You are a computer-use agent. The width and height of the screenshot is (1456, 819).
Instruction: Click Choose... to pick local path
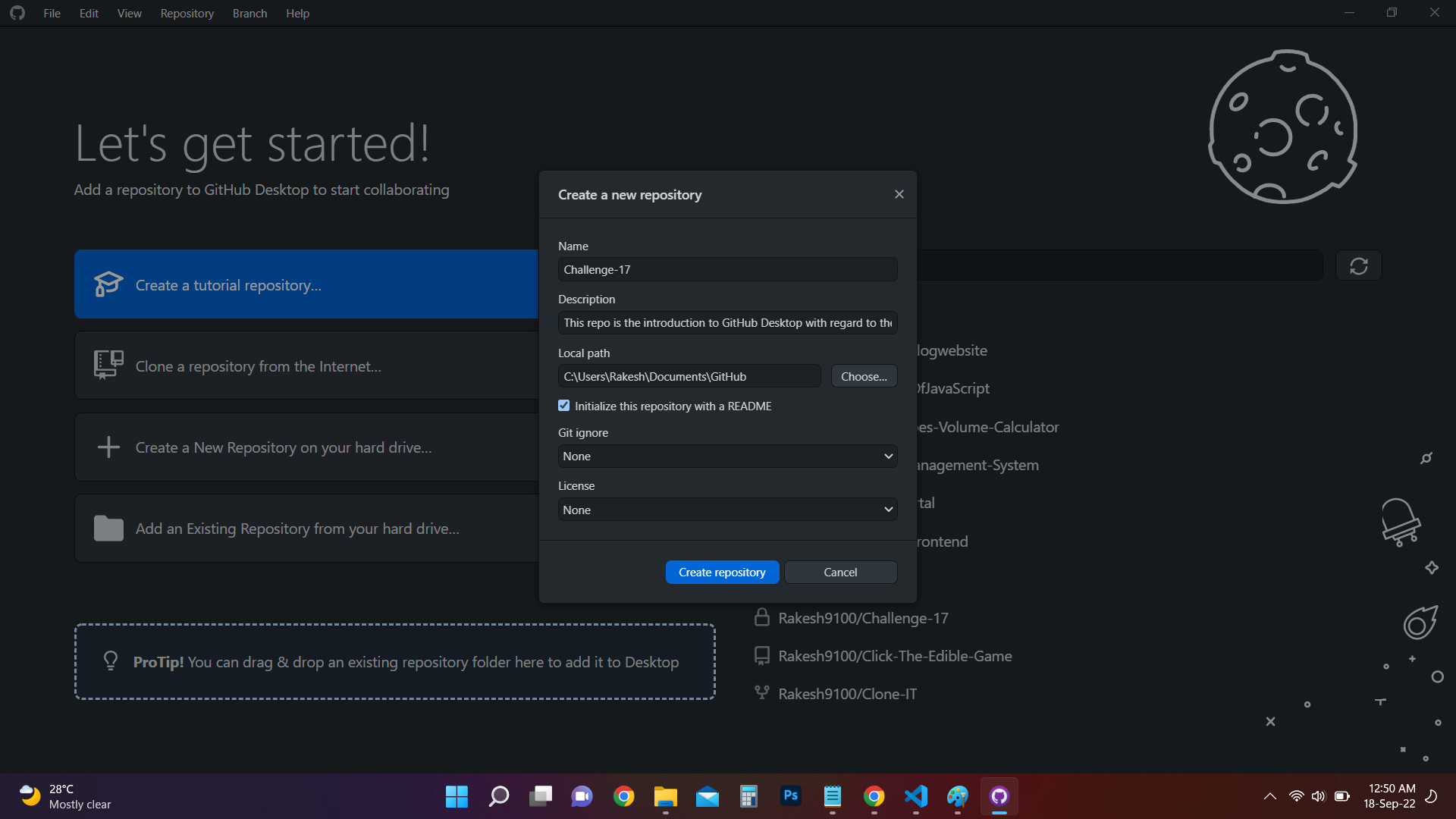[863, 376]
